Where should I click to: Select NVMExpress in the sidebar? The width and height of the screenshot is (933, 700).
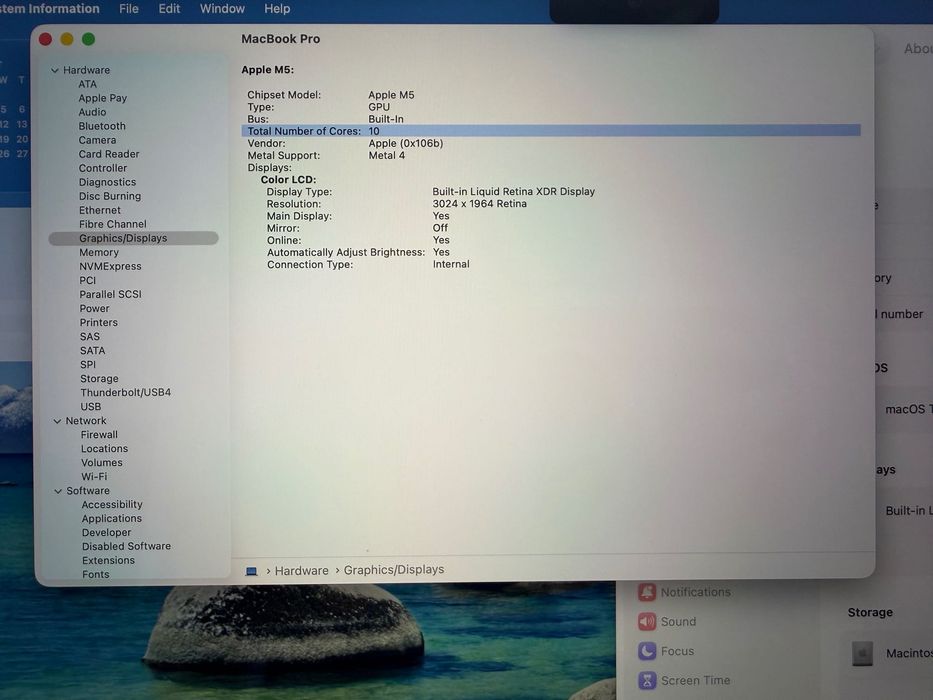click(x=110, y=266)
